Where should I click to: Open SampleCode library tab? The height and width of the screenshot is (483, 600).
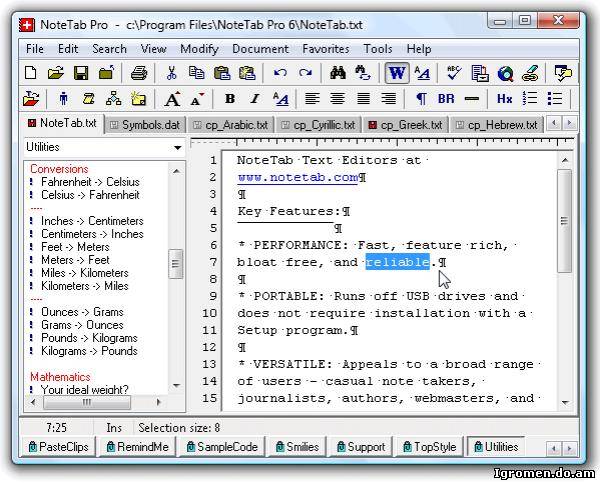[x=222, y=447]
